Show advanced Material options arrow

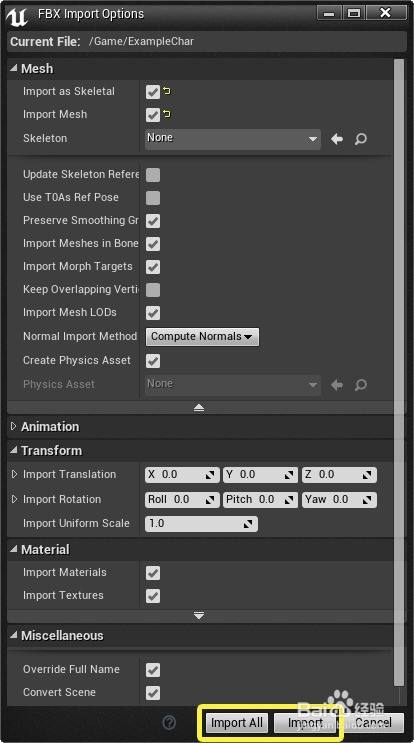click(199, 616)
